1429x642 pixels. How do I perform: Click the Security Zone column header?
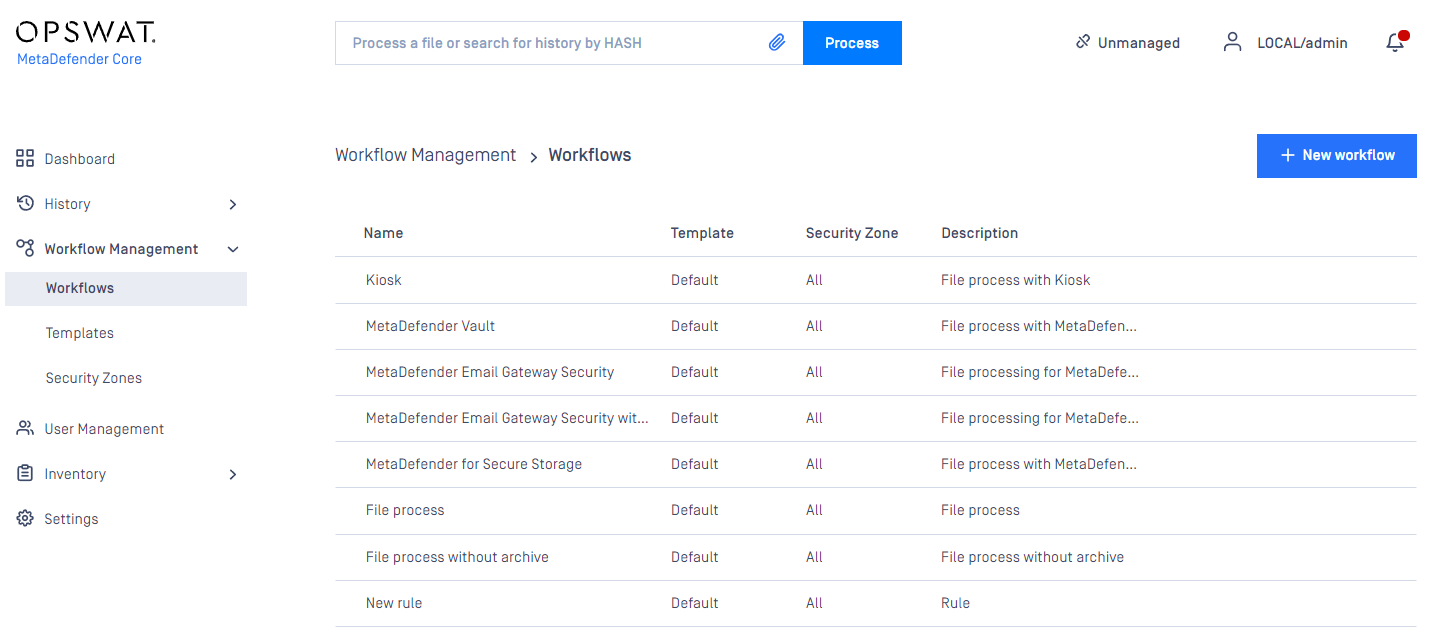point(852,233)
